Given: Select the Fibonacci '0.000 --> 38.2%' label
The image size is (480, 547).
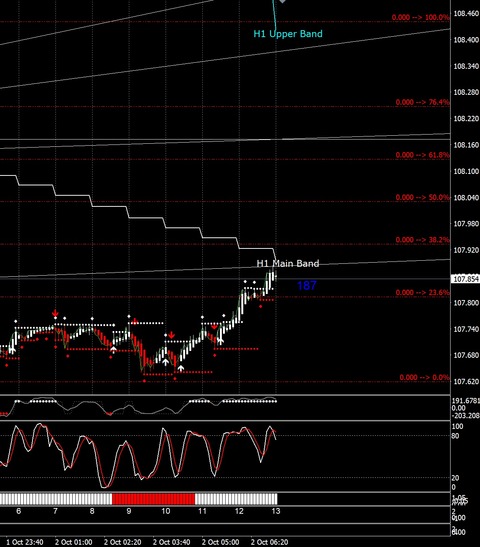Looking at the screenshot, I should 422,240.
